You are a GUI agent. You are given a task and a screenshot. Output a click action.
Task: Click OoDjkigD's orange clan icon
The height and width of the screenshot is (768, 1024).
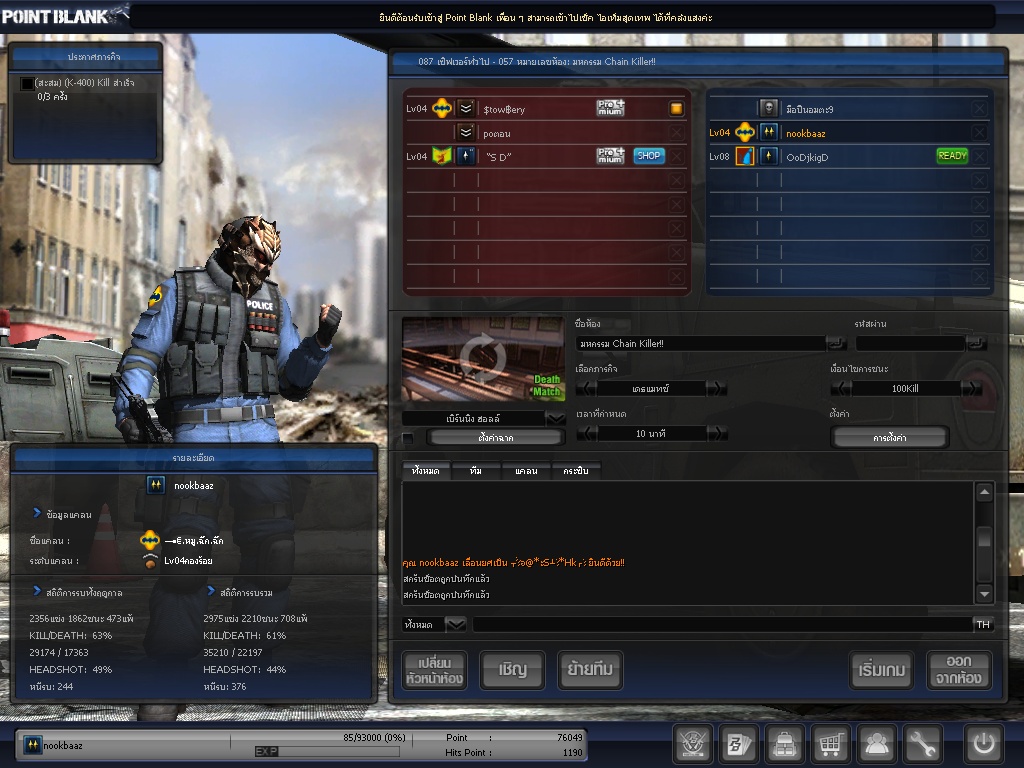(x=745, y=157)
